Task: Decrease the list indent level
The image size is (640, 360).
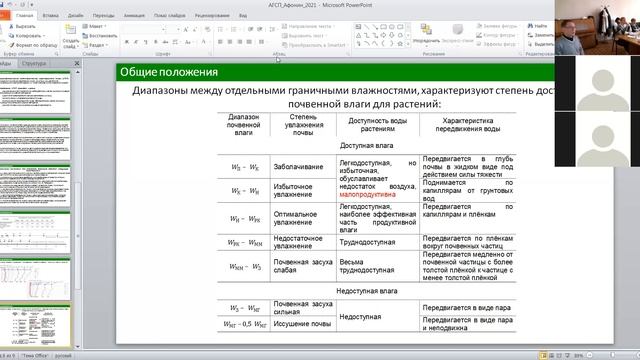Action: click(x=250, y=29)
